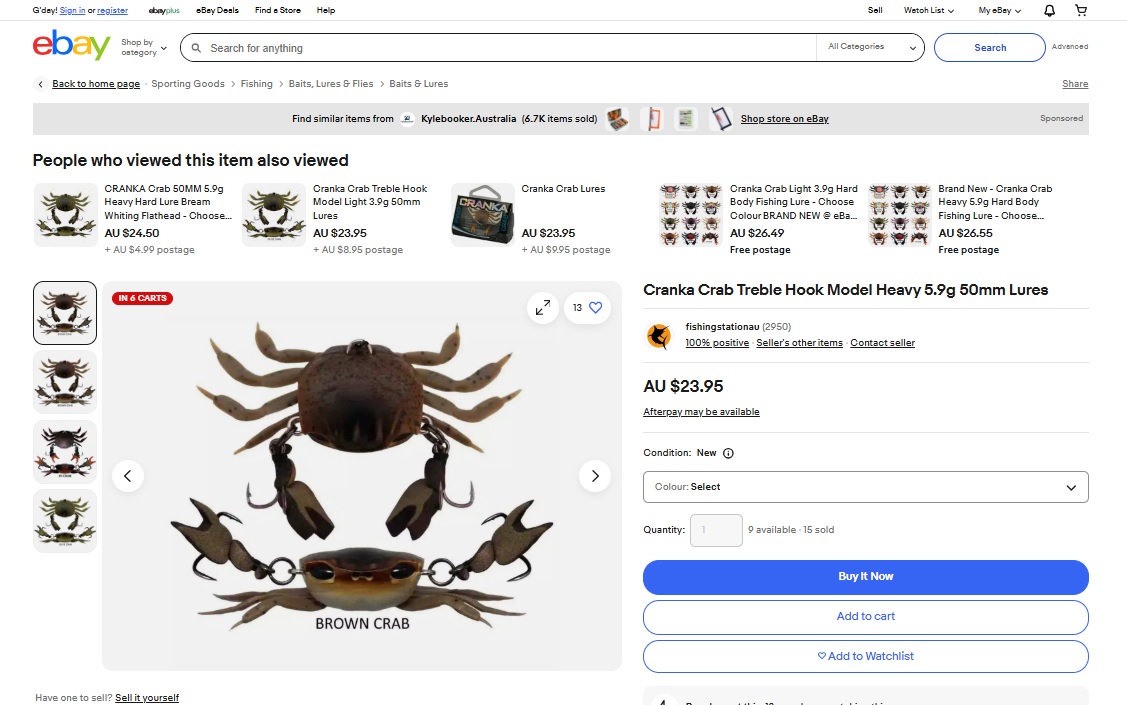Image resolution: width=1127 pixels, height=705 pixels.
Task: Open Help menu item
Action: (x=326, y=10)
